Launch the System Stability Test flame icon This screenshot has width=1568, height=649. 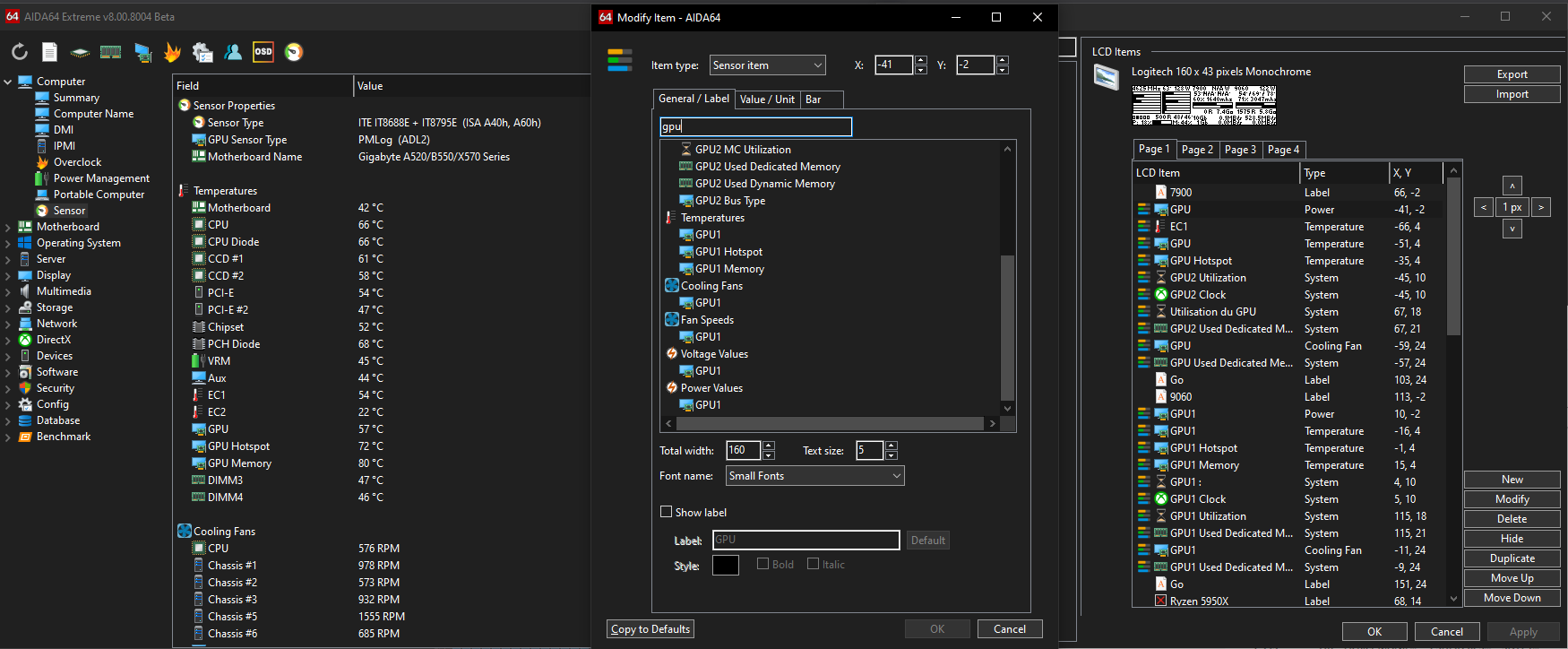point(172,52)
